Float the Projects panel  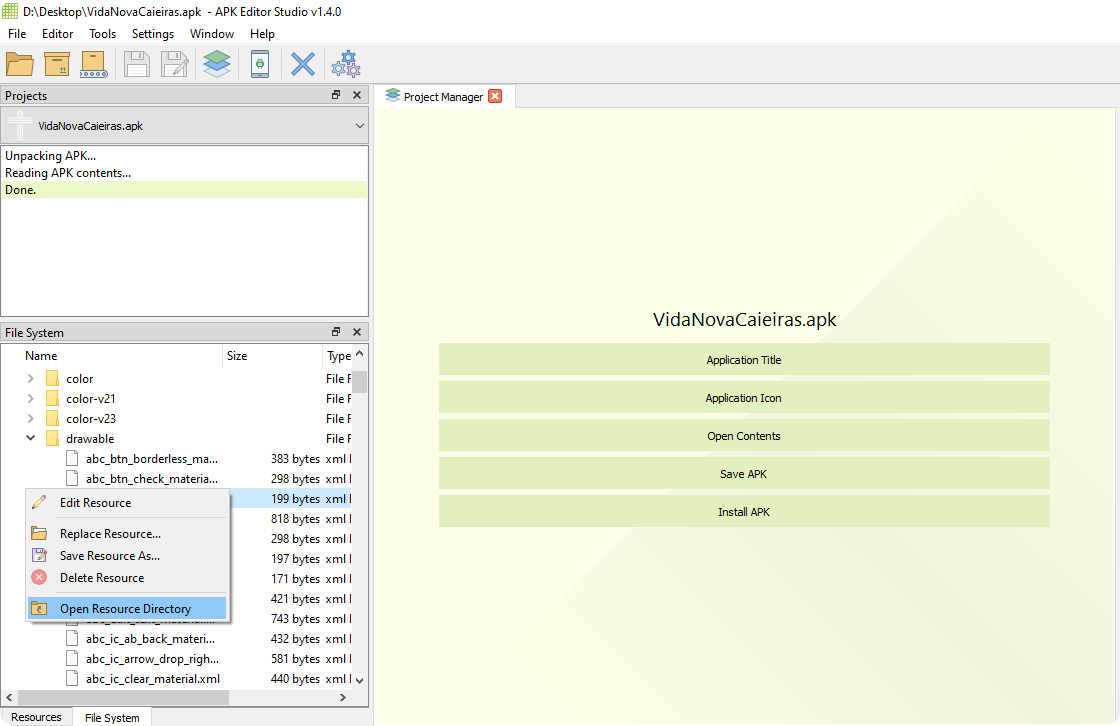click(x=336, y=96)
